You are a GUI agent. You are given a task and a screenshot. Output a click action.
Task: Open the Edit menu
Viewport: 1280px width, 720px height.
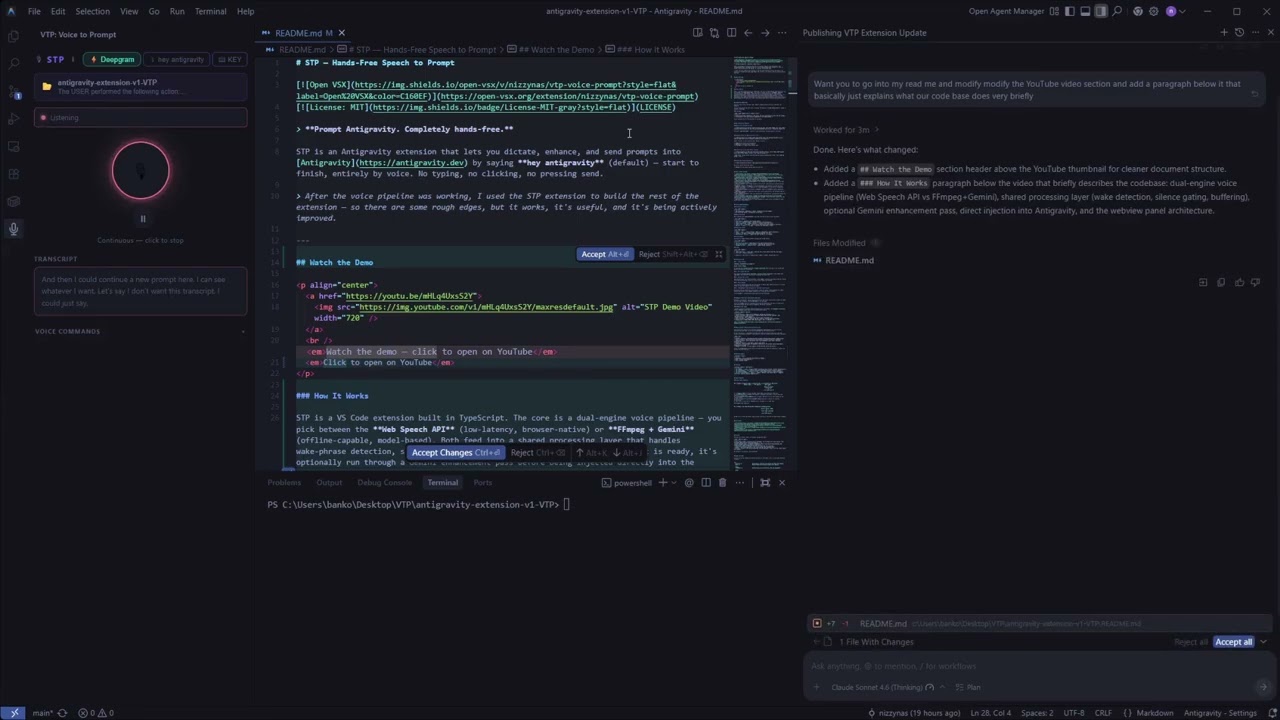[58, 11]
